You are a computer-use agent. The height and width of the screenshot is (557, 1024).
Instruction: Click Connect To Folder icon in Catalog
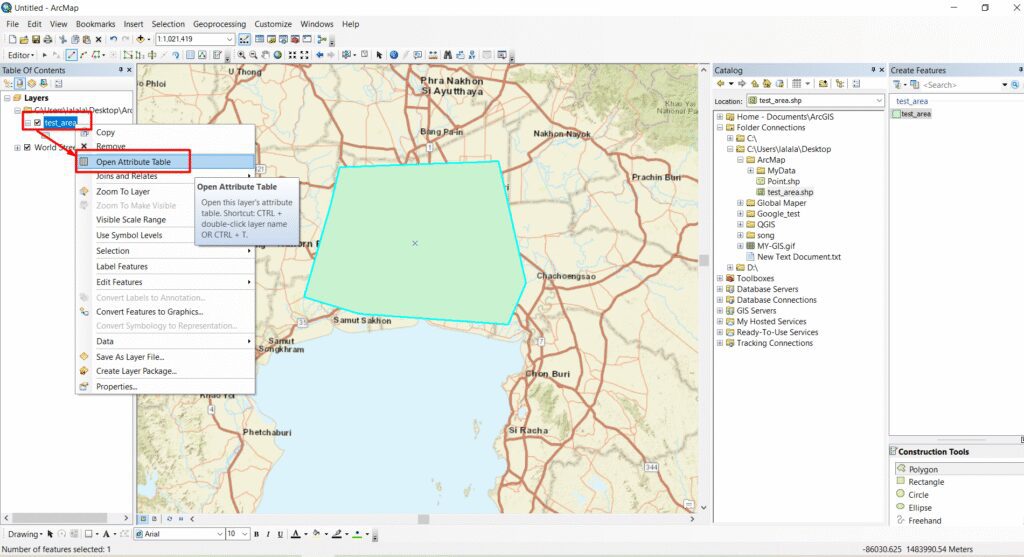click(823, 84)
